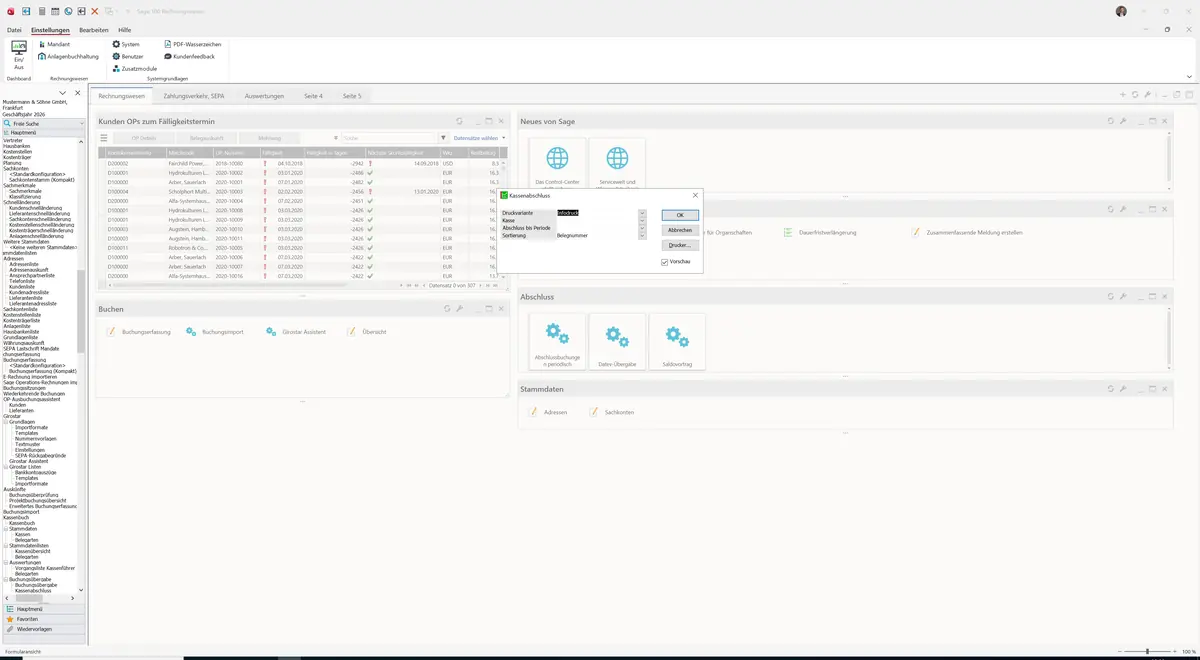The height and width of the screenshot is (660, 1200).
Task: Toggle the Dashboard Ein/Aus icon
Action: point(18,55)
